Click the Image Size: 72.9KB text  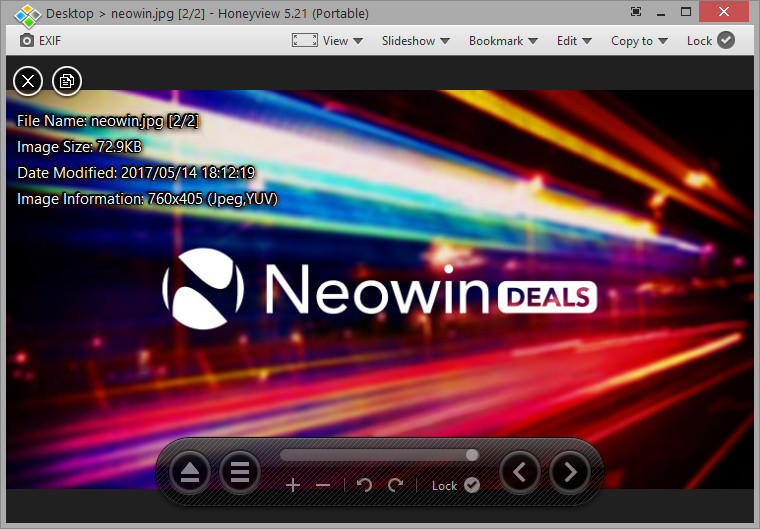click(79, 147)
